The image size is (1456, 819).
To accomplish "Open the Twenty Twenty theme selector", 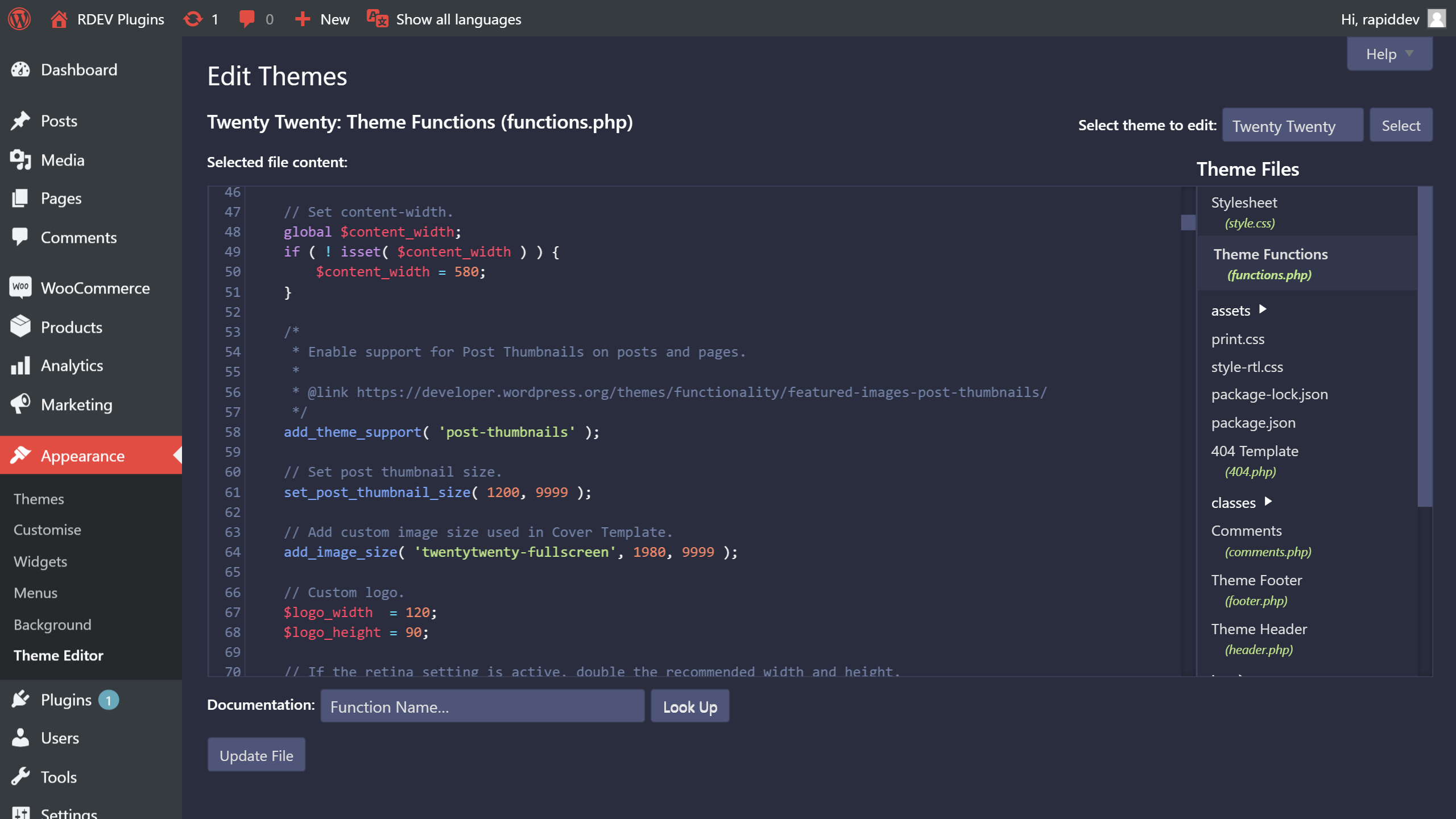I will point(1292,125).
